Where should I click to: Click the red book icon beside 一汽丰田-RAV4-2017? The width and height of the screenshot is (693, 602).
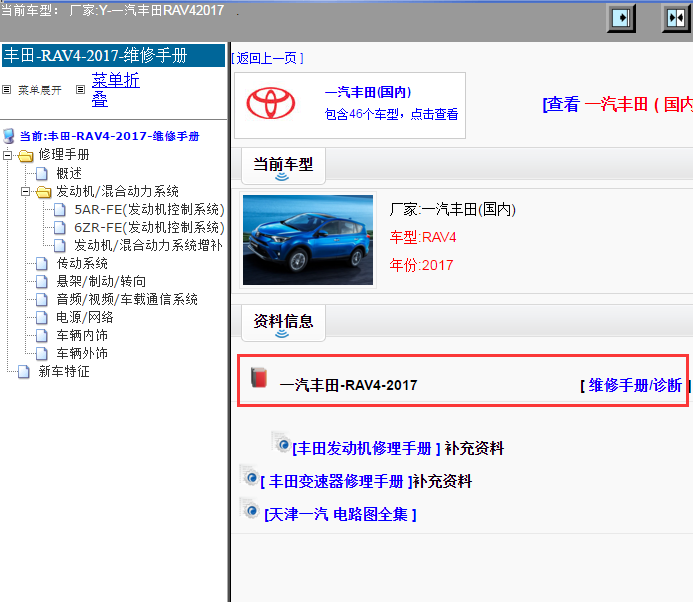click(259, 377)
